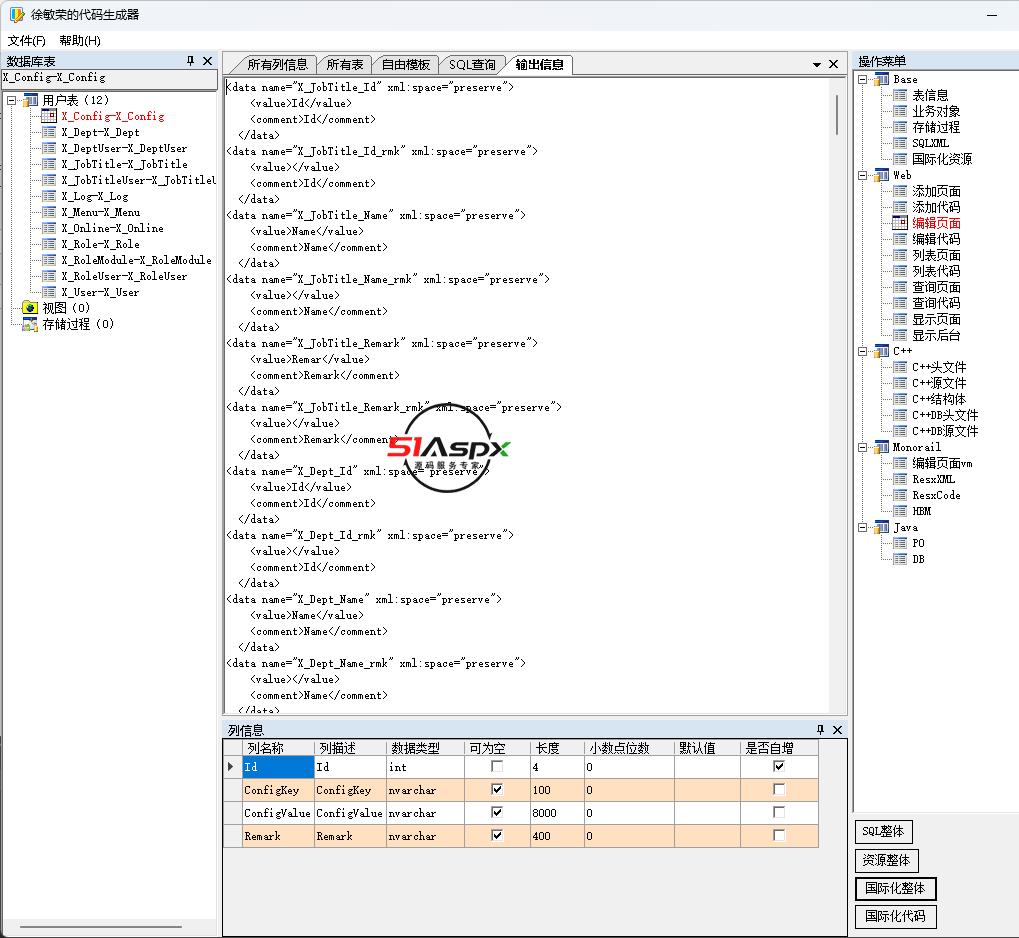Click the X_Online-X_Online table icon
The height and width of the screenshot is (938, 1019).
(x=49, y=228)
